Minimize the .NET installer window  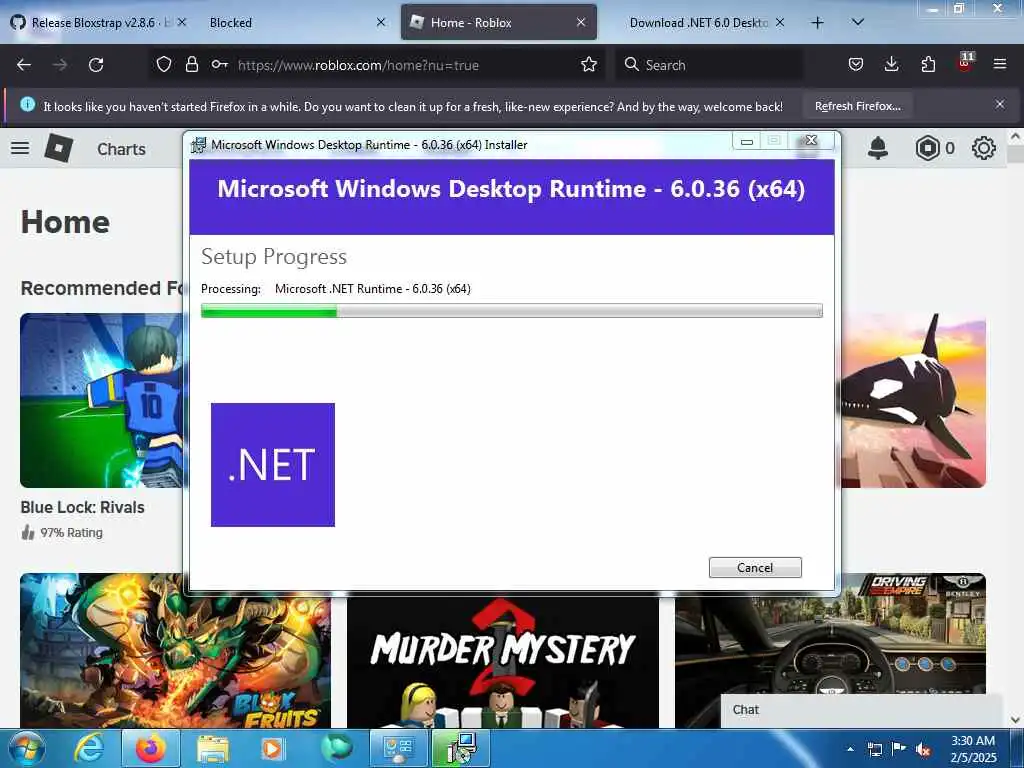tap(747, 141)
